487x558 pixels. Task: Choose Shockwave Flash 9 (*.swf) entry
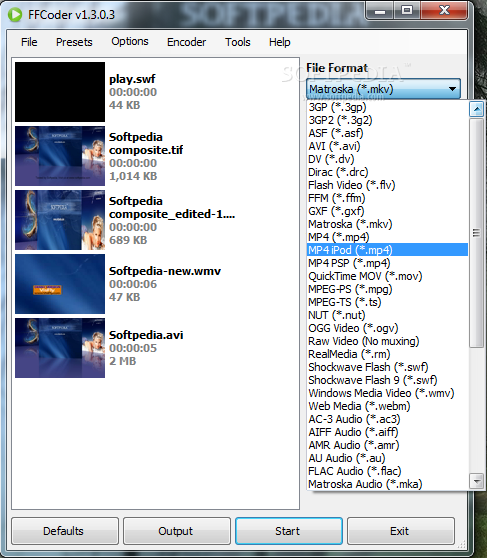(x=387, y=380)
